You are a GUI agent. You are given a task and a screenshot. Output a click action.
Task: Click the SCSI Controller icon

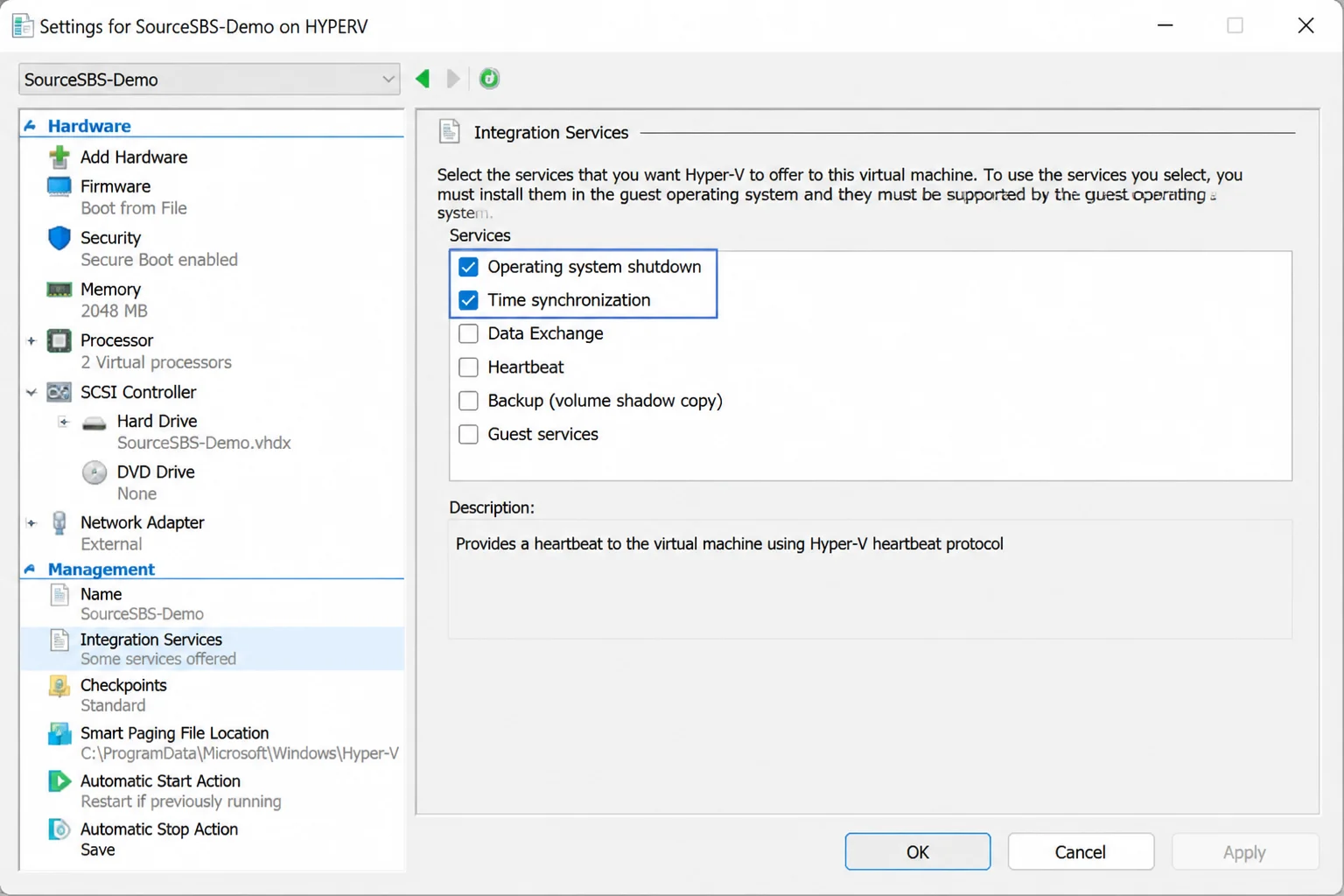[x=59, y=392]
